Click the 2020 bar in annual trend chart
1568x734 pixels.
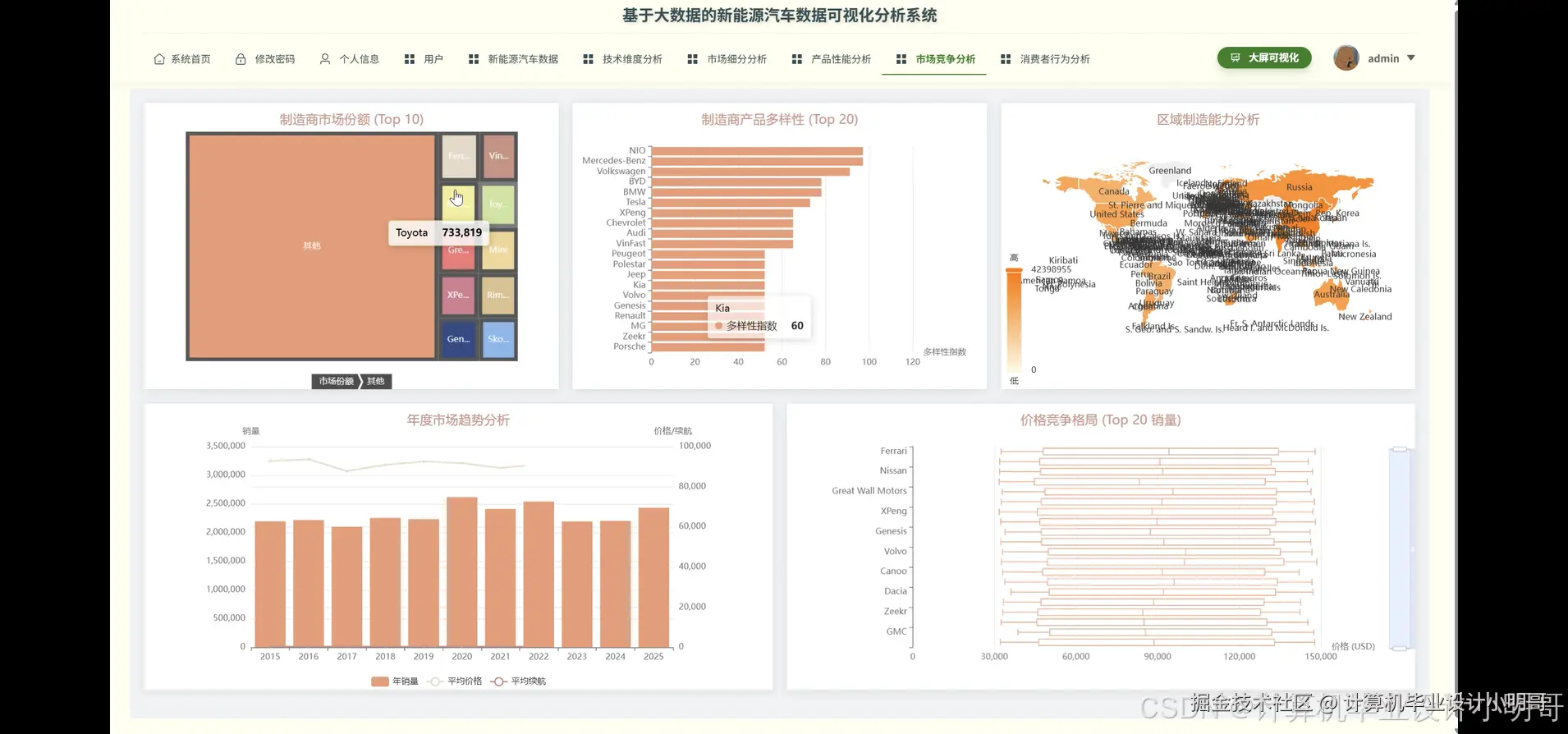[462, 571]
